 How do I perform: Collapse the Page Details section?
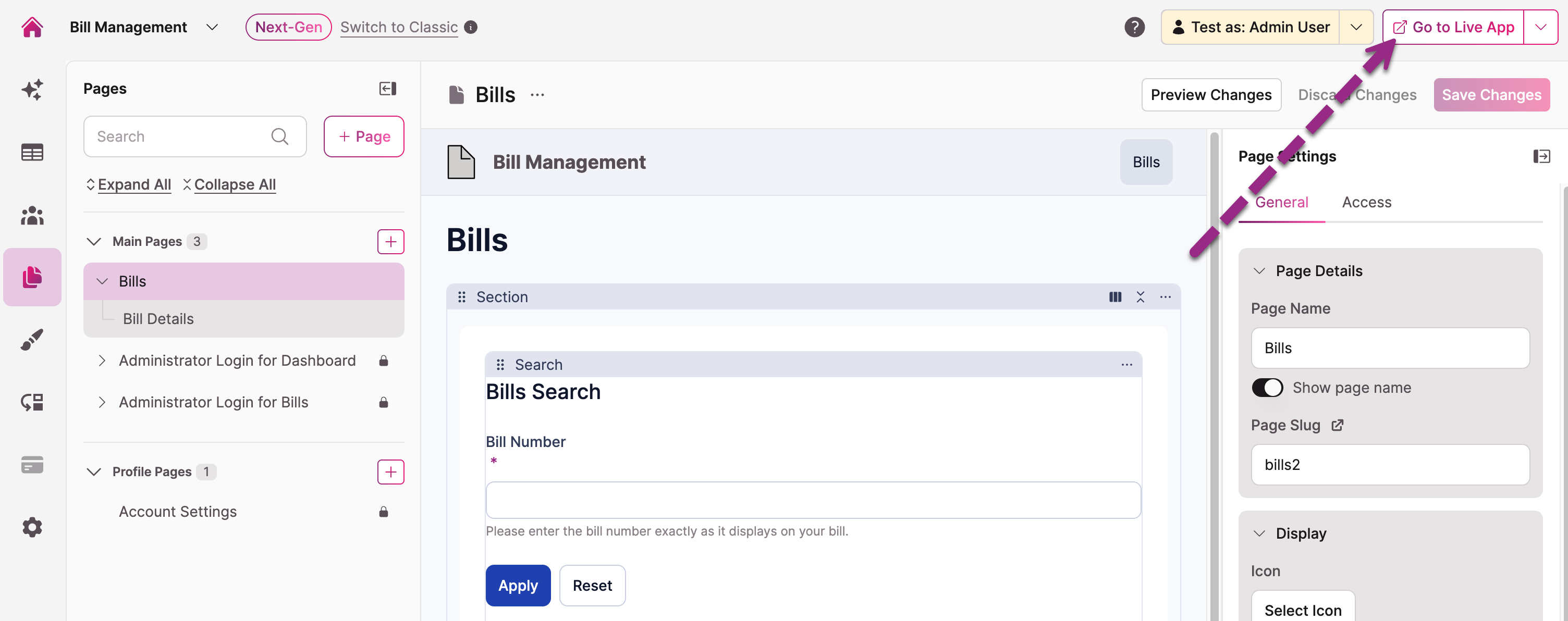pyautogui.click(x=1259, y=271)
